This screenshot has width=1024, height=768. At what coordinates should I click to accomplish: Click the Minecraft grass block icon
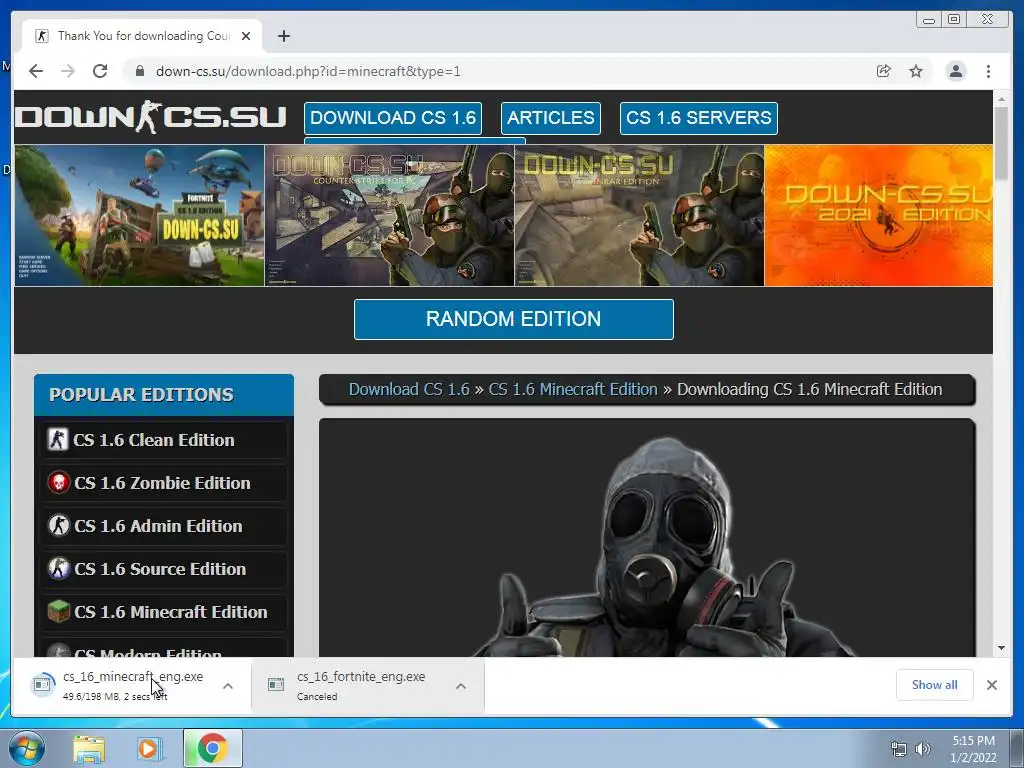(x=59, y=612)
